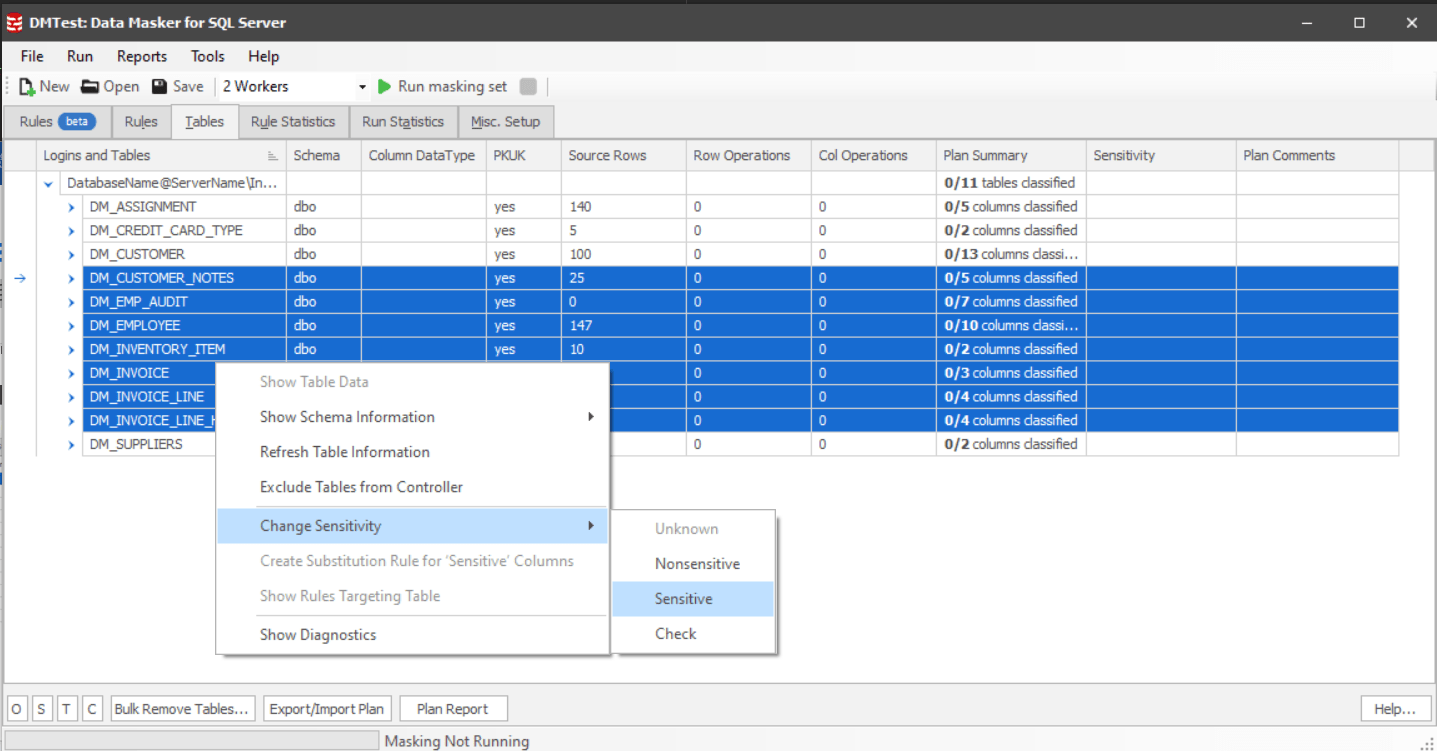1437x751 pixels.
Task: Click the S filter button in the status bar
Action: point(41,708)
